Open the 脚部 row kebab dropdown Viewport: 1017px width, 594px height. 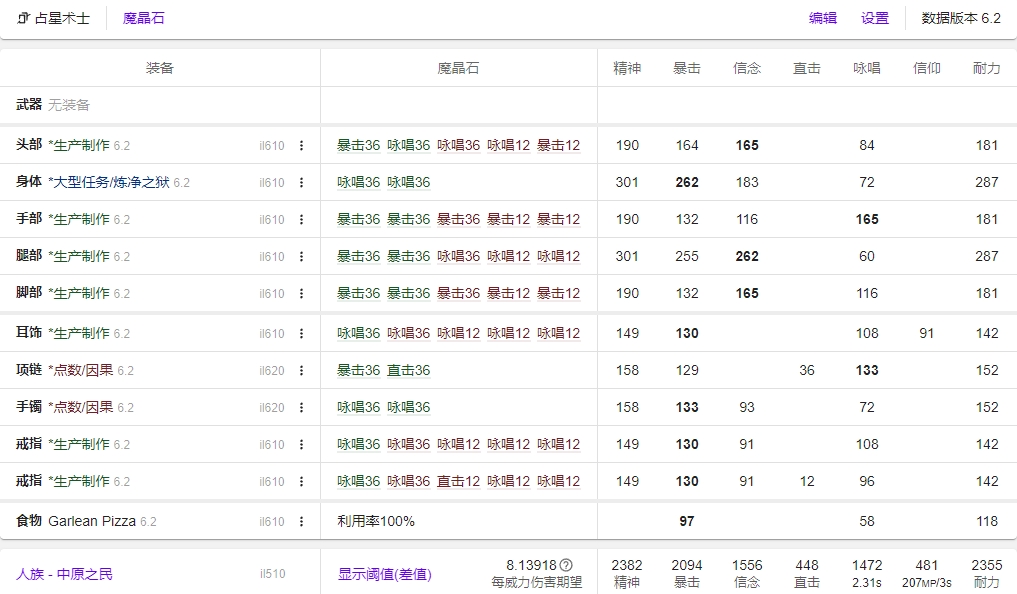coord(302,293)
